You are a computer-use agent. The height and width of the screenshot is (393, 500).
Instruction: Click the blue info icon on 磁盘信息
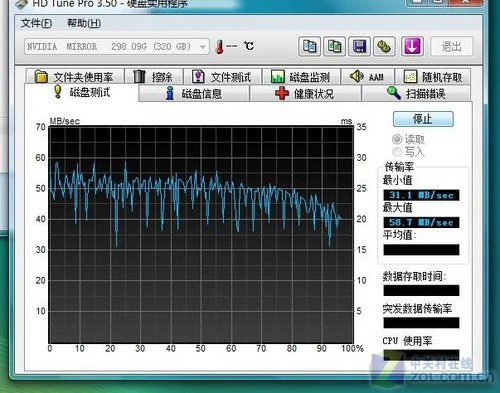tap(170, 93)
